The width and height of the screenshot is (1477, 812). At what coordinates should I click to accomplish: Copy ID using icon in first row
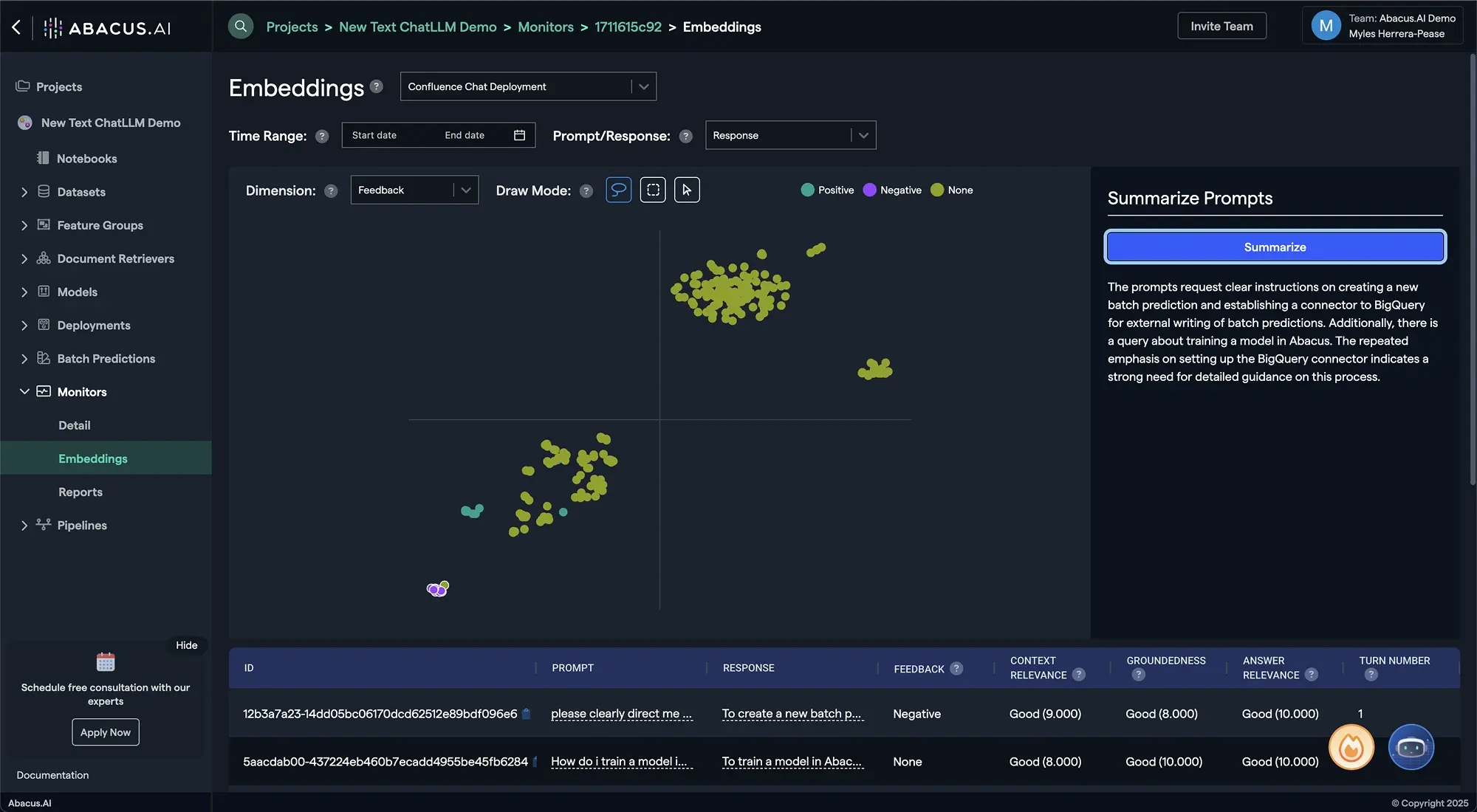[527, 714]
